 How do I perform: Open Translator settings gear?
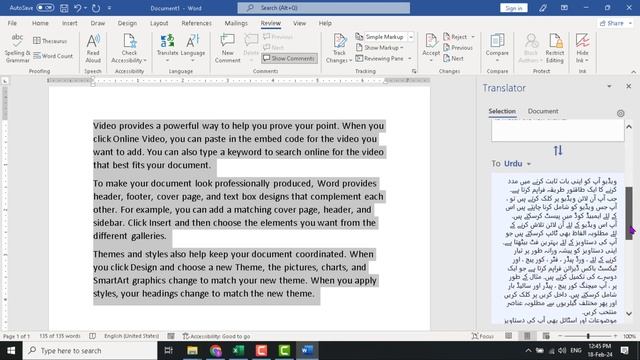620,113
